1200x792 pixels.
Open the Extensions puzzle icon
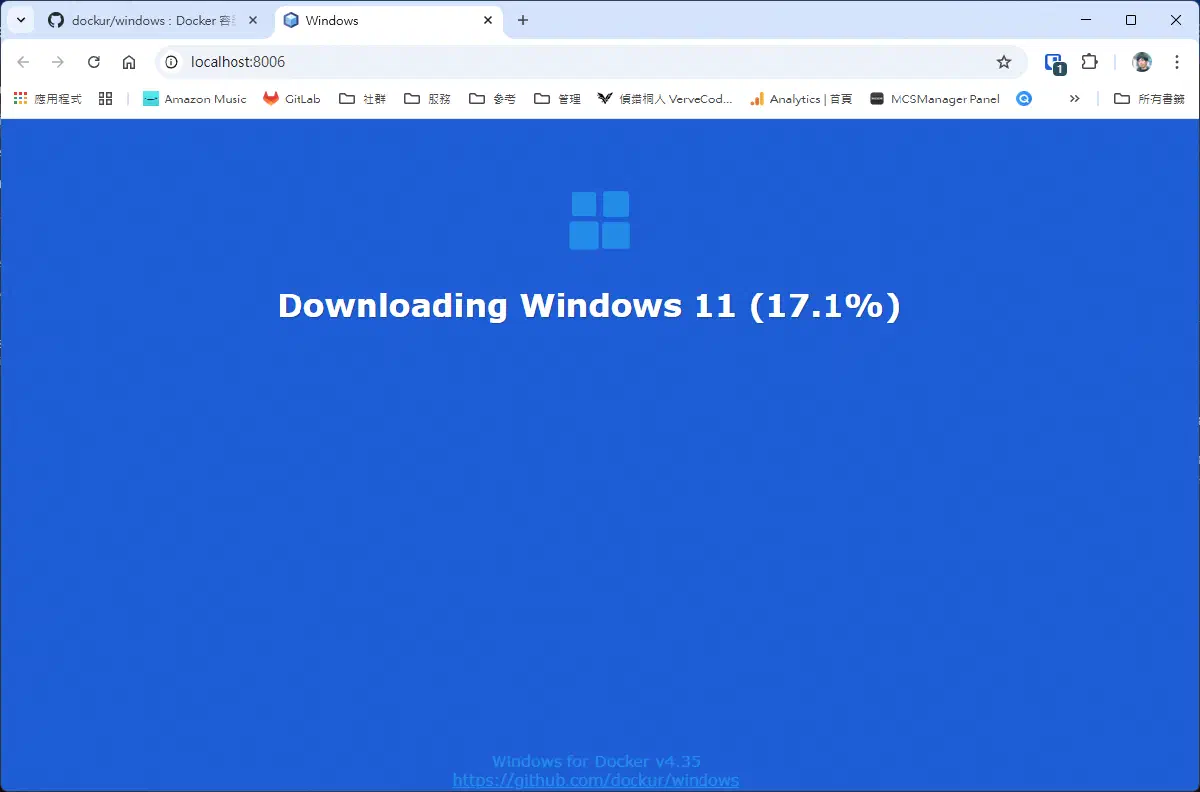tap(1090, 62)
